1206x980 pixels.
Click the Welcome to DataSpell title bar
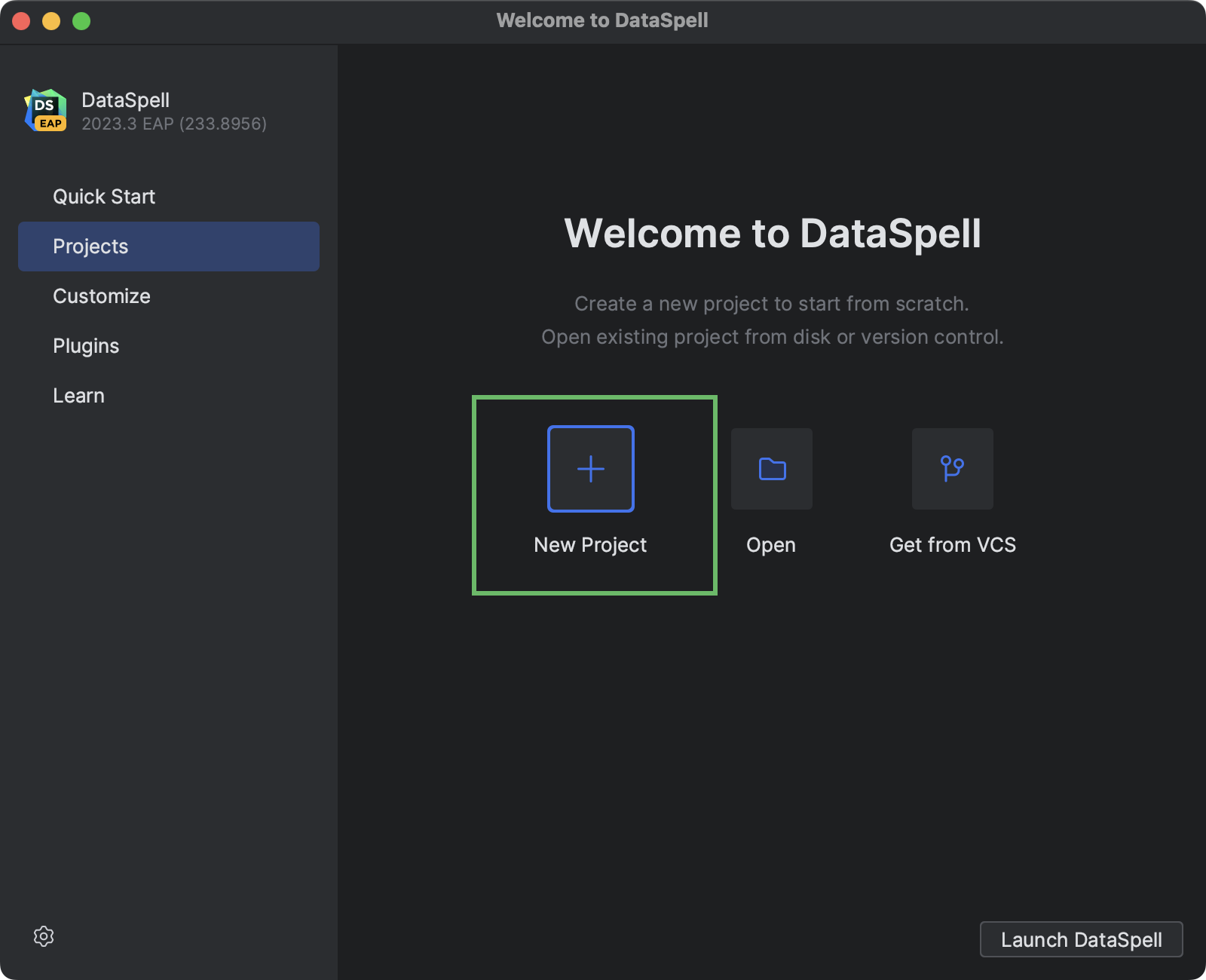[x=602, y=20]
